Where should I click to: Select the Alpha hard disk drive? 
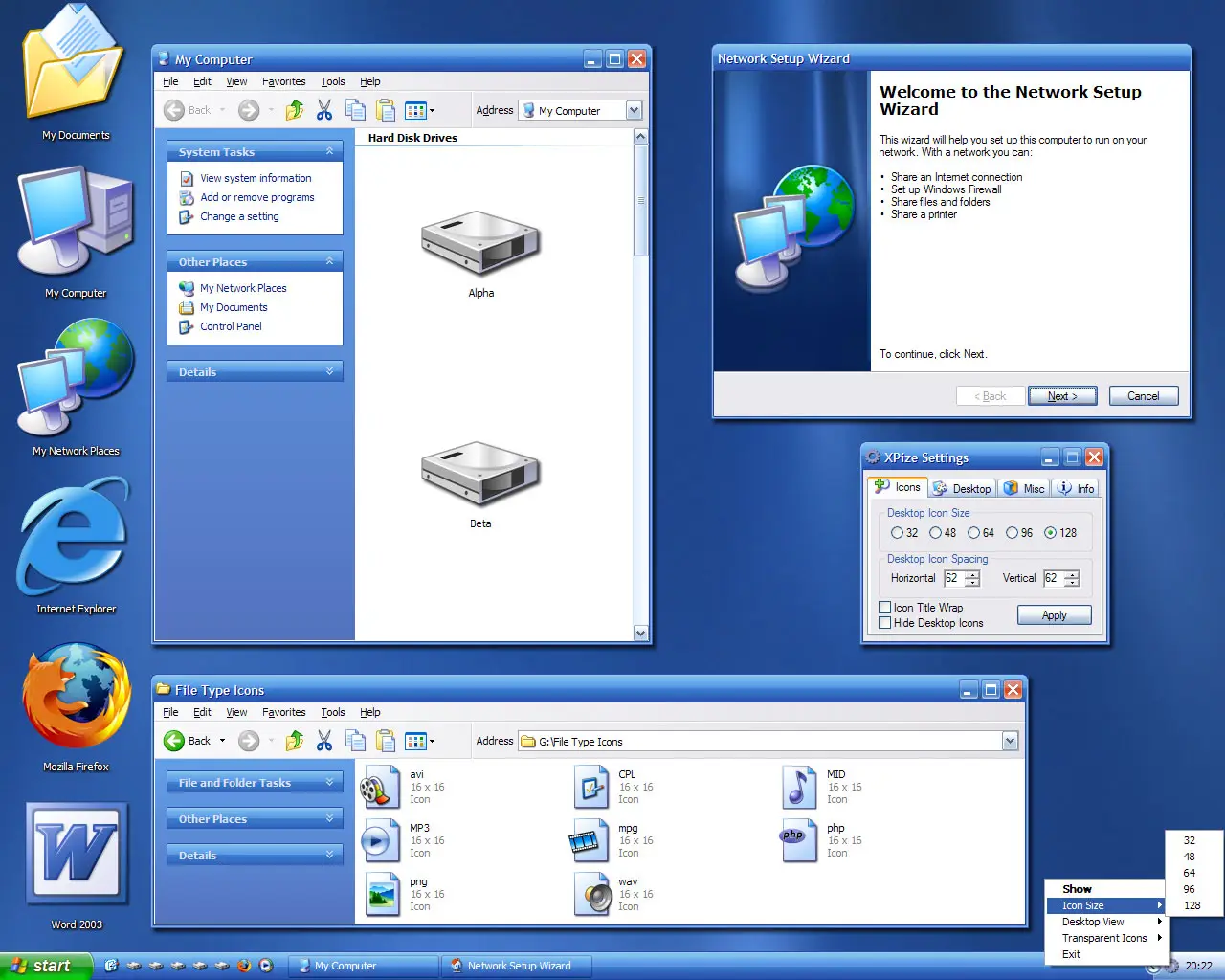[x=480, y=254]
